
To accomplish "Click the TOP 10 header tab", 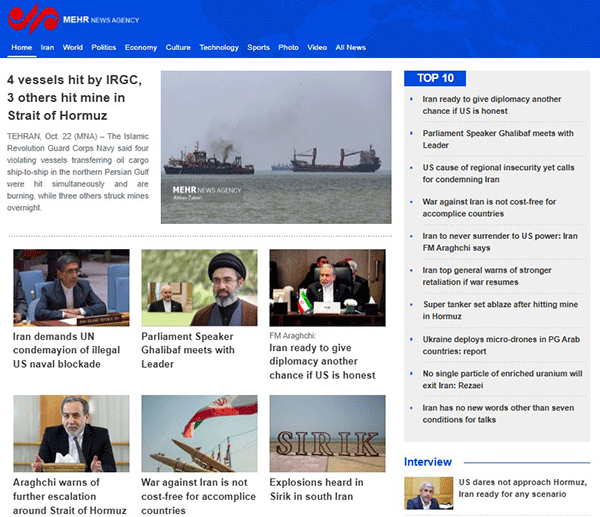I will 435,78.
